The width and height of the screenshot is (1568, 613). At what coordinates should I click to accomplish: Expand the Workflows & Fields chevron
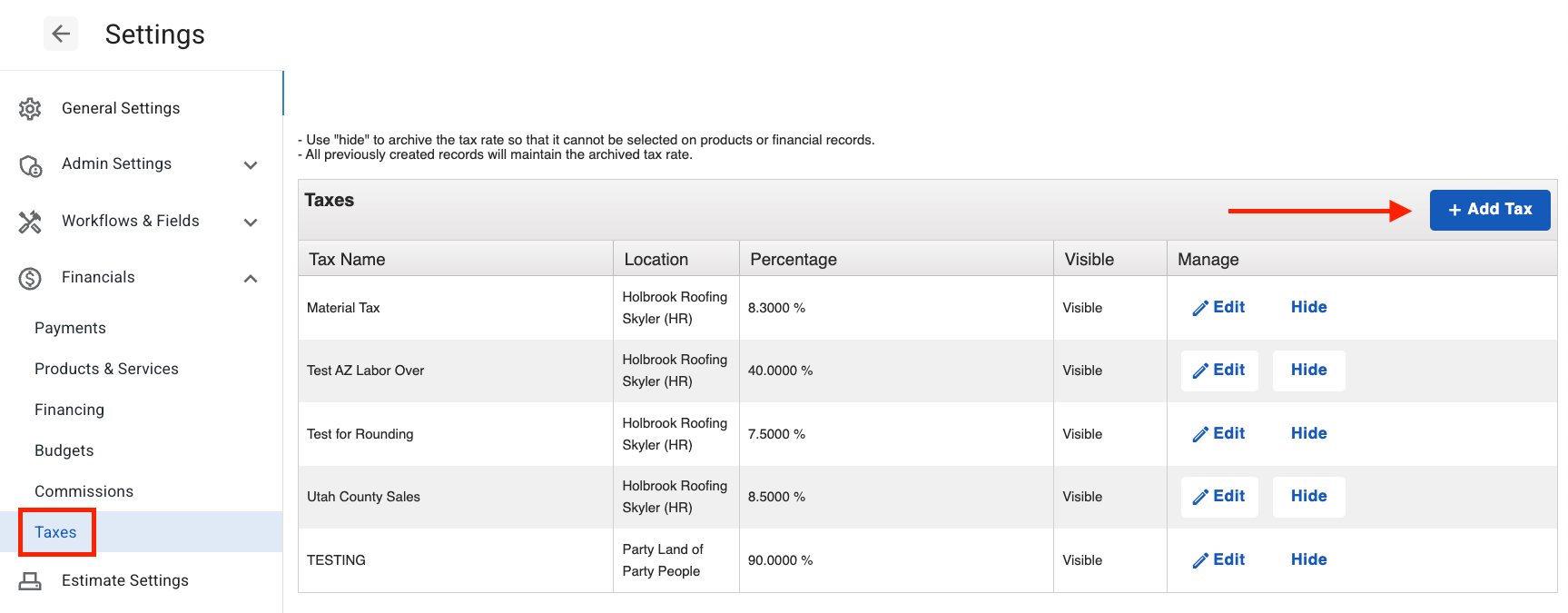point(251,222)
